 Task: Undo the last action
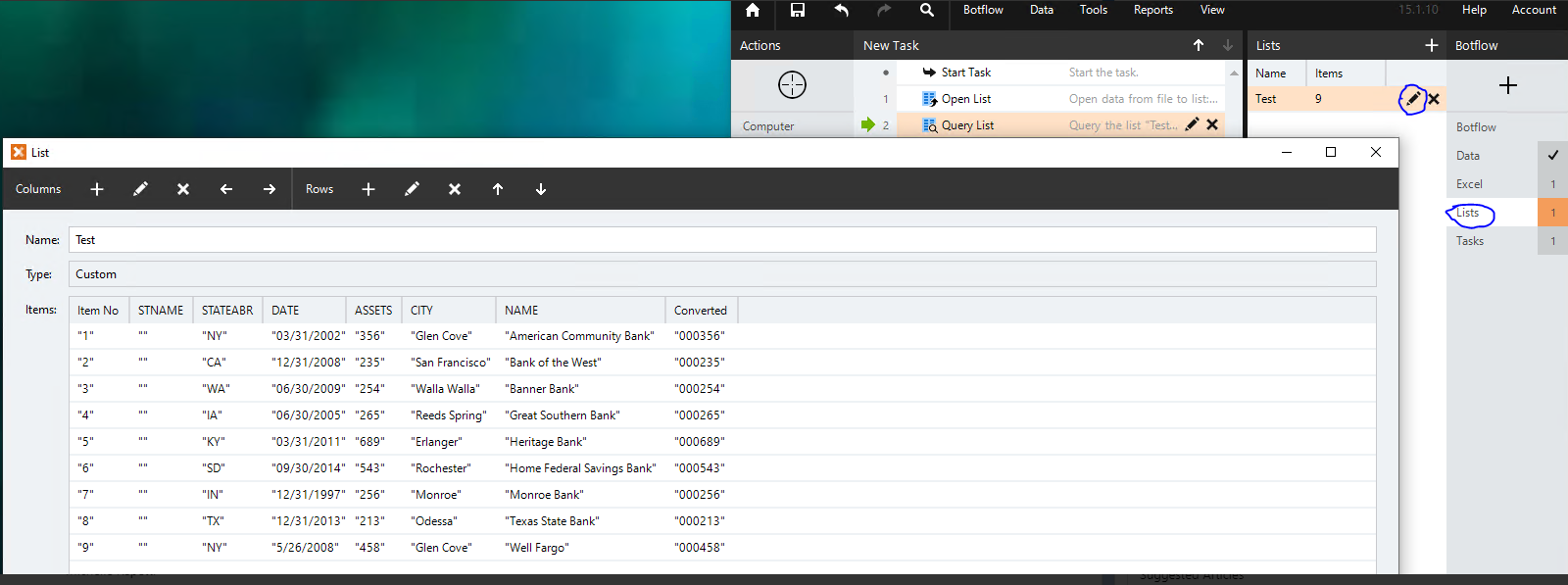click(x=841, y=10)
